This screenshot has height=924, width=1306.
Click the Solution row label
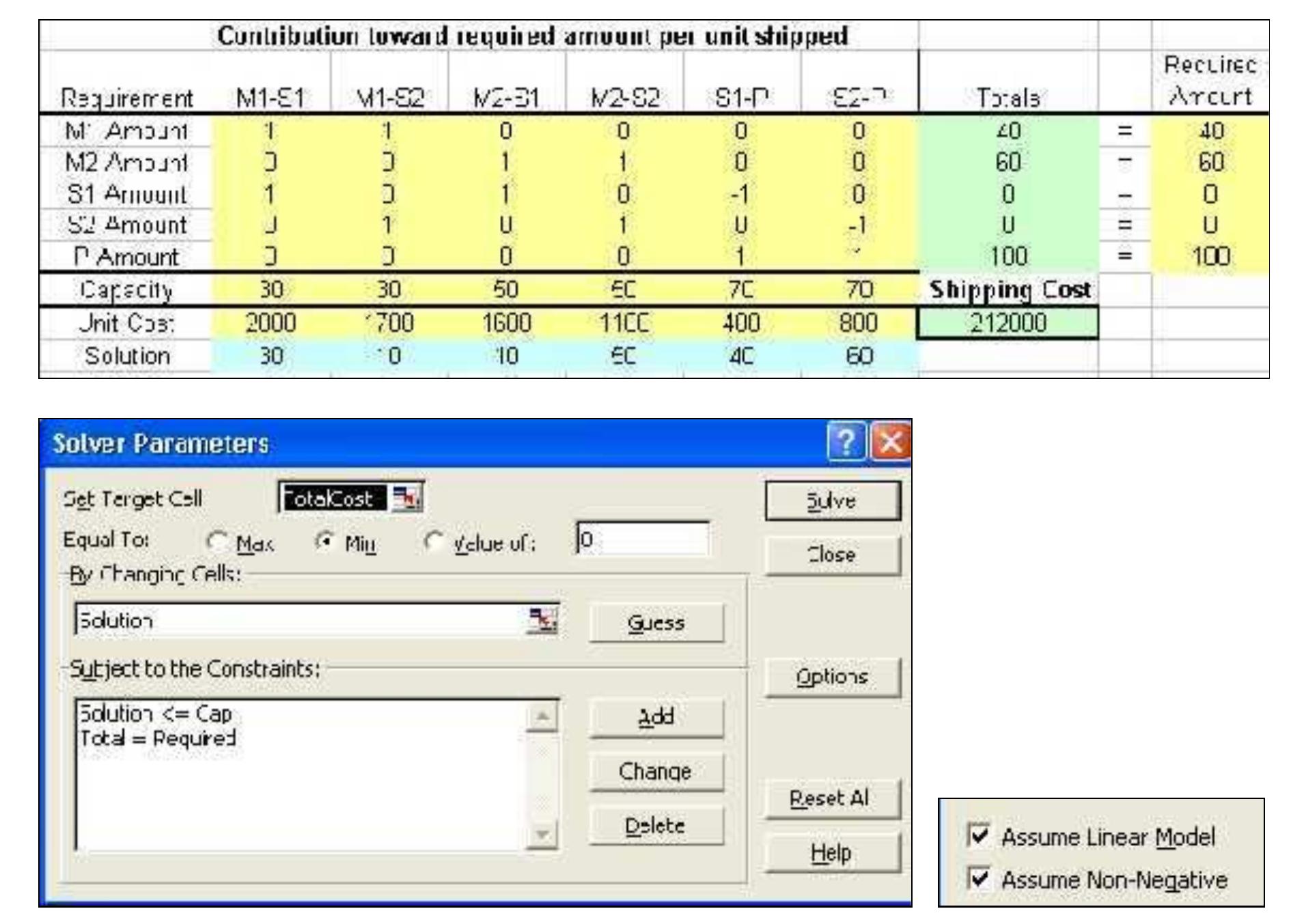(x=127, y=356)
